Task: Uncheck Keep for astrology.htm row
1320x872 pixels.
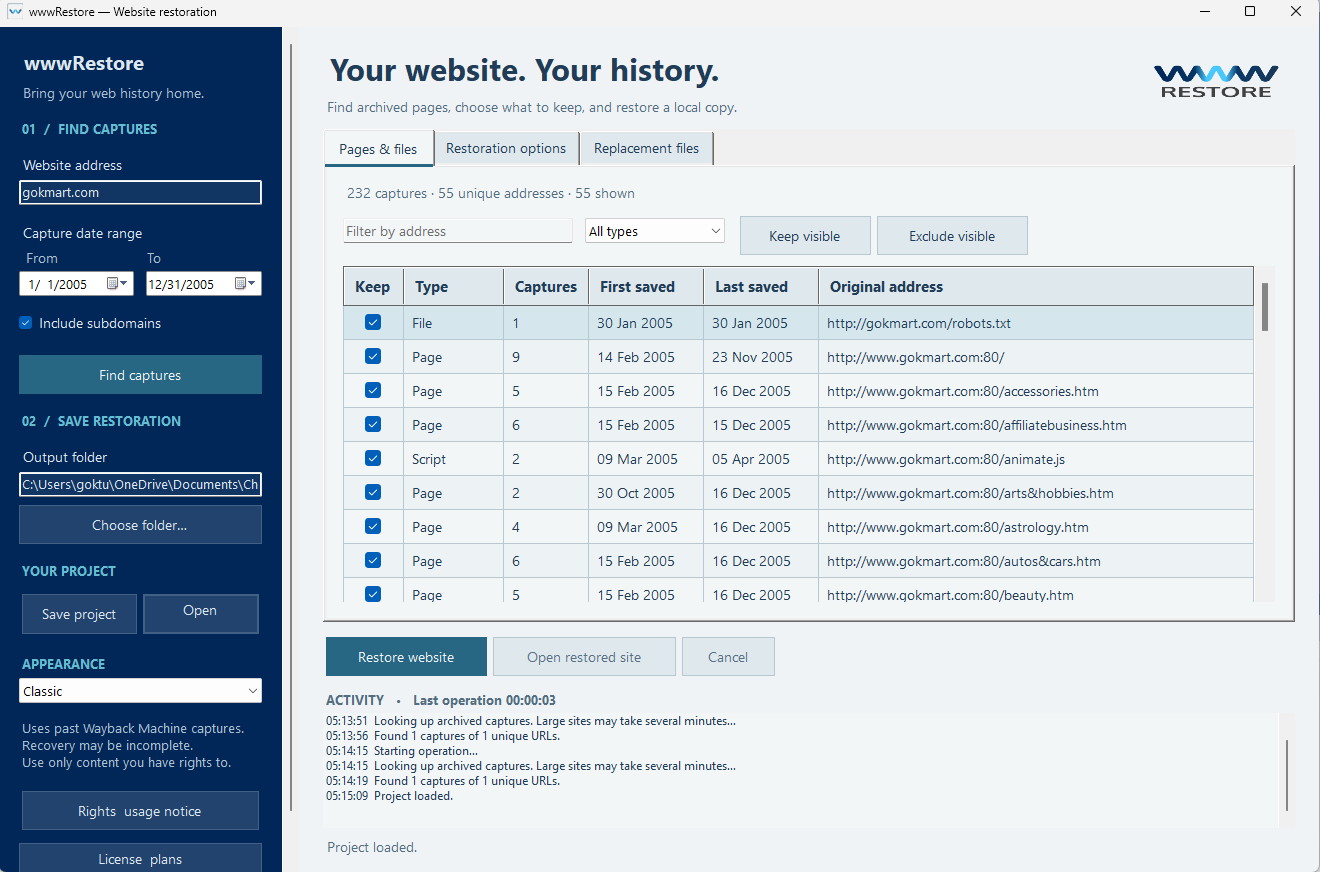Action: (x=373, y=526)
